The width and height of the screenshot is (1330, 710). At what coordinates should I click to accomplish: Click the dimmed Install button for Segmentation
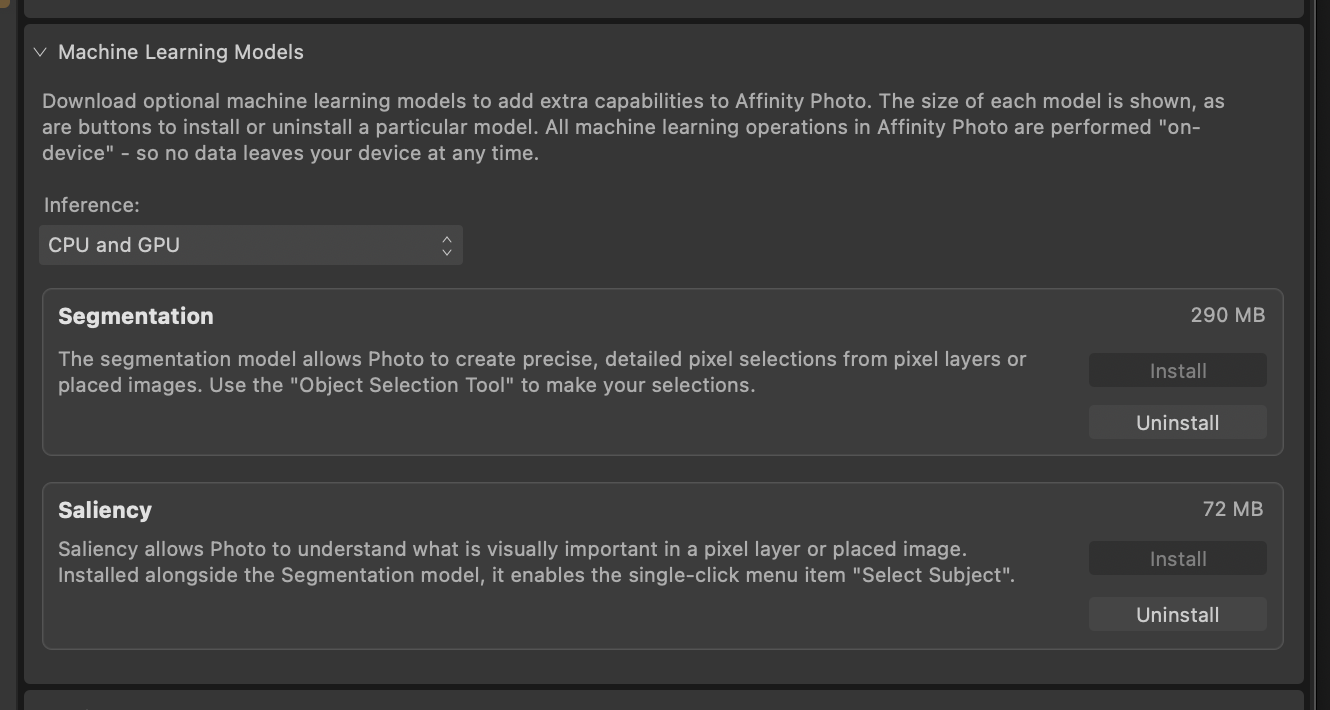click(x=1178, y=370)
